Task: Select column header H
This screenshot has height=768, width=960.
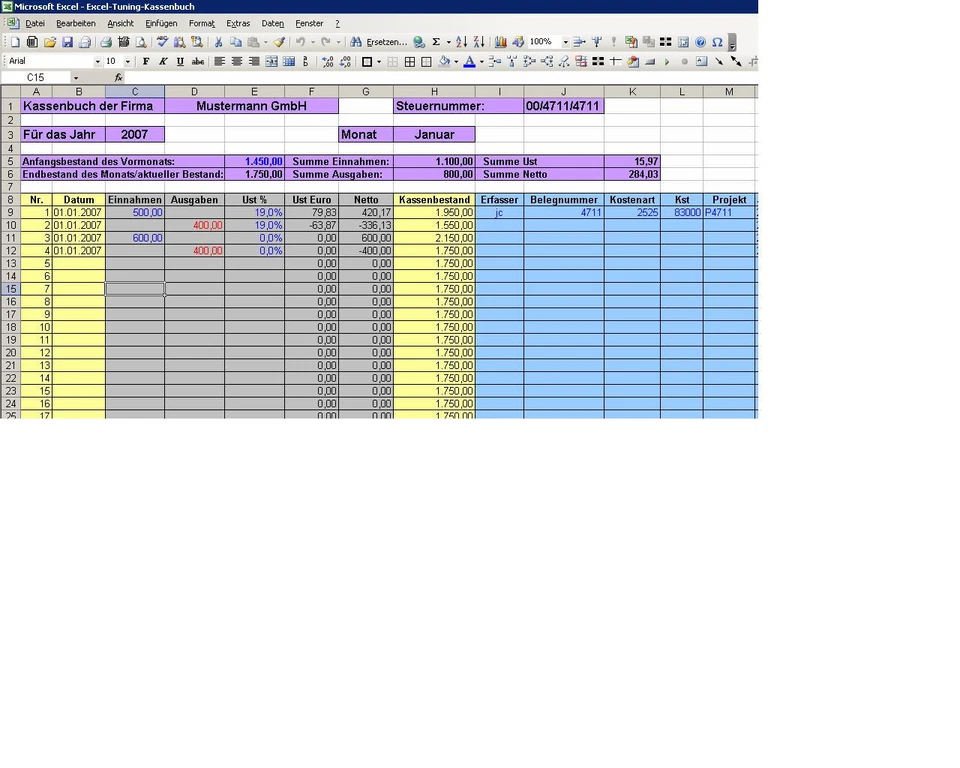Action: (x=434, y=91)
